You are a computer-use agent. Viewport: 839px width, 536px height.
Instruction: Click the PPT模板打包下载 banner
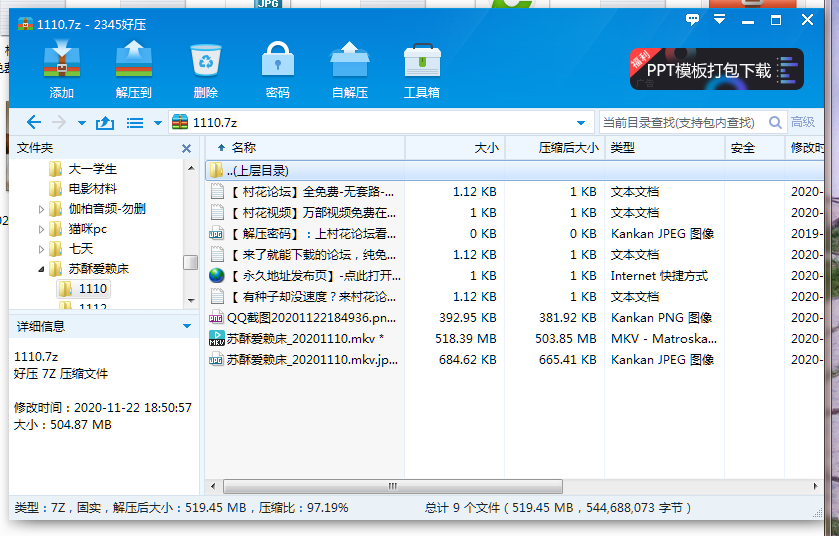pyautogui.click(x=716, y=70)
